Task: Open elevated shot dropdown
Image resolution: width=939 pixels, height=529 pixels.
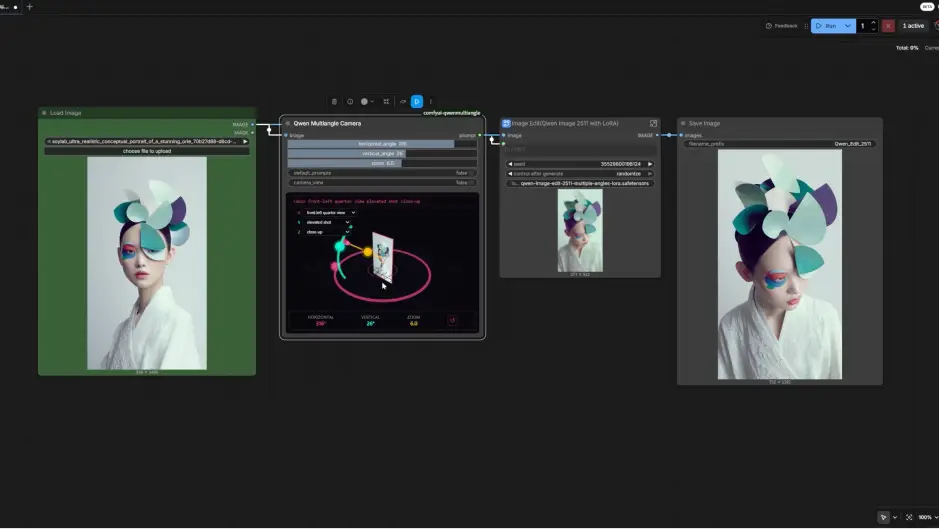Action: 328,222
